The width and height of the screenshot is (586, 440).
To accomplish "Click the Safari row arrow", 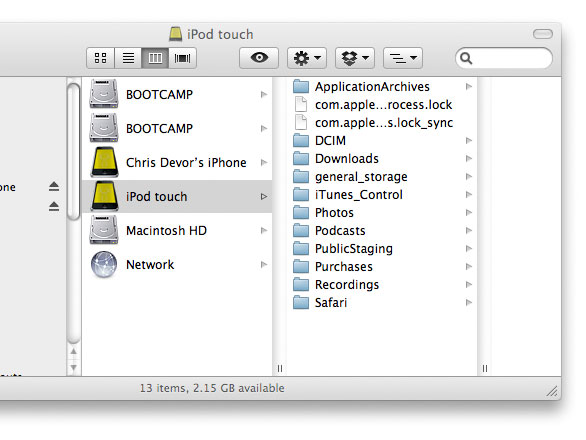I will pos(469,302).
